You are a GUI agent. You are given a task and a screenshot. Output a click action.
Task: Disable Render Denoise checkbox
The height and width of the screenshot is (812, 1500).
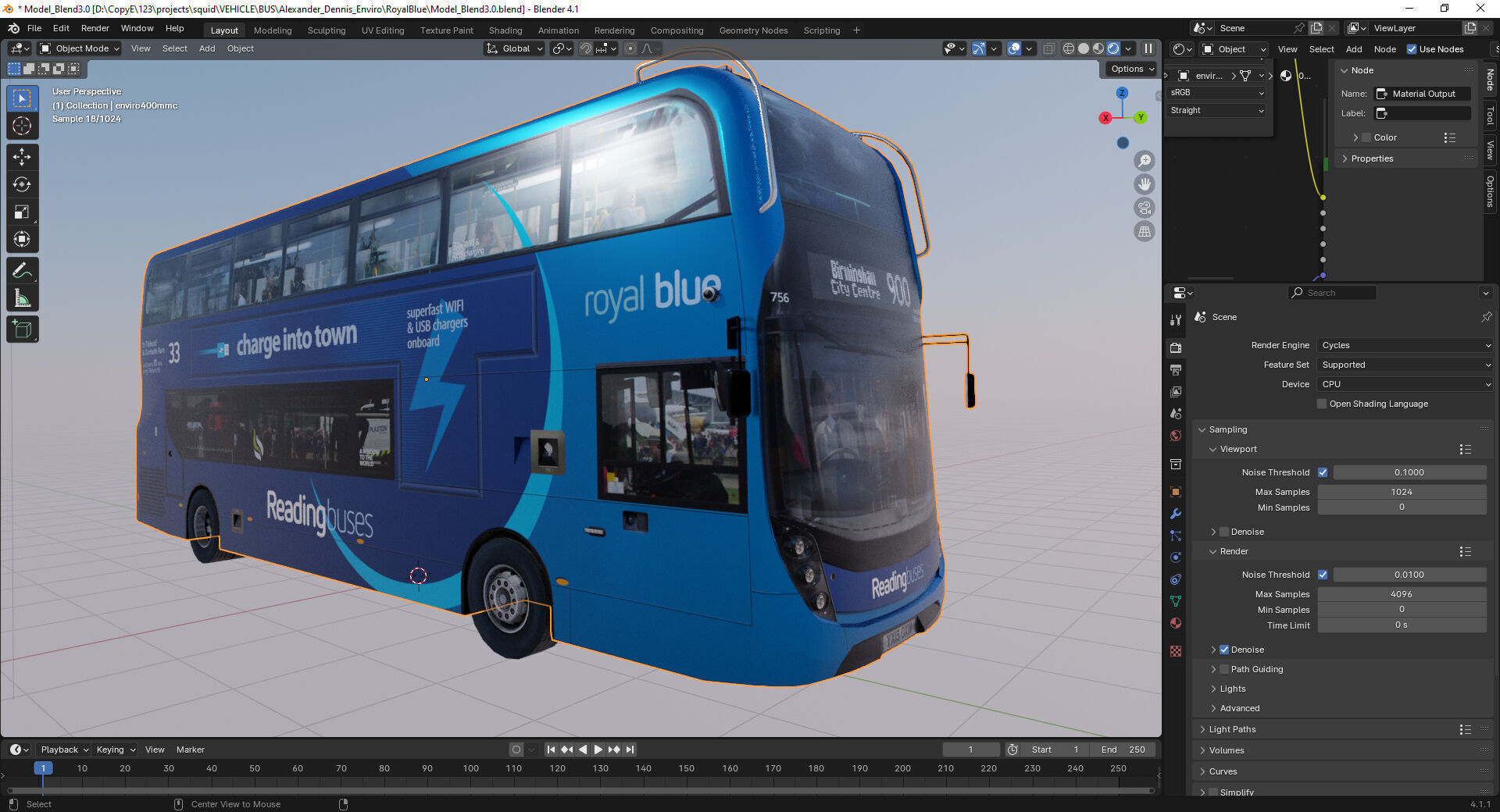[x=1224, y=650]
